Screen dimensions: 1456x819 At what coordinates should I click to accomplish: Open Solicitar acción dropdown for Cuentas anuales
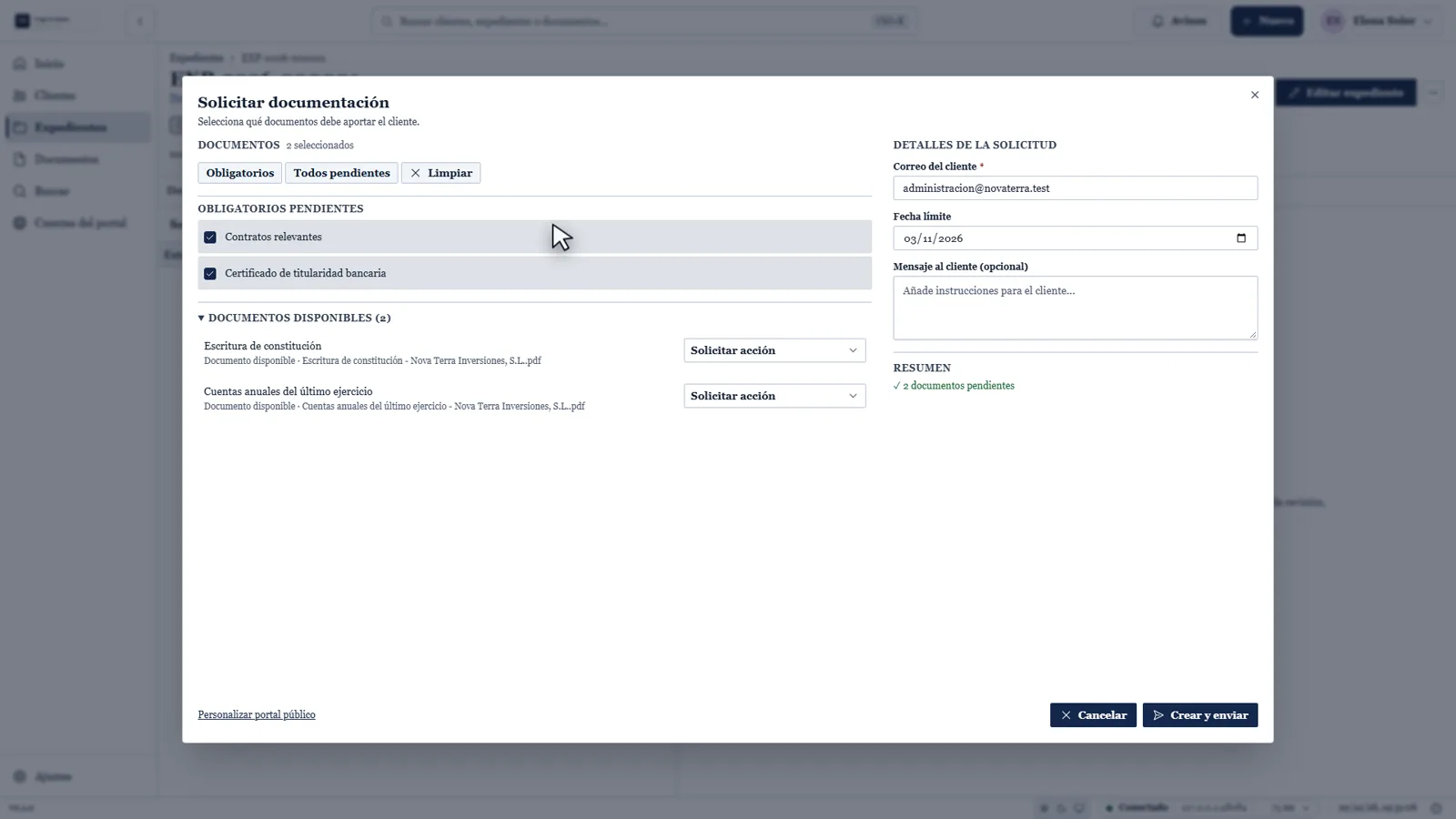click(x=774, y=396)
